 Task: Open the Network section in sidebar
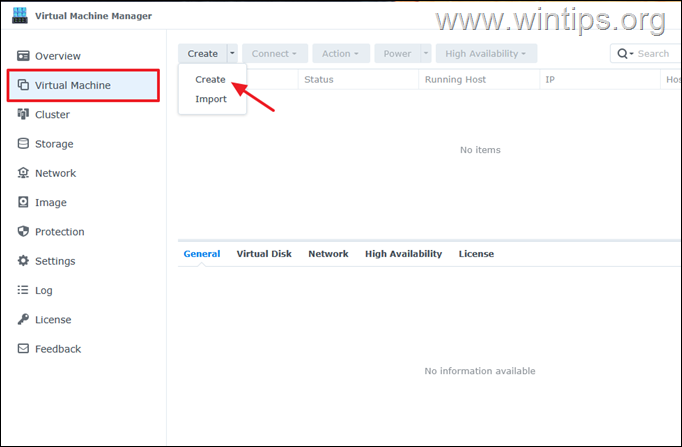point(56,173)
